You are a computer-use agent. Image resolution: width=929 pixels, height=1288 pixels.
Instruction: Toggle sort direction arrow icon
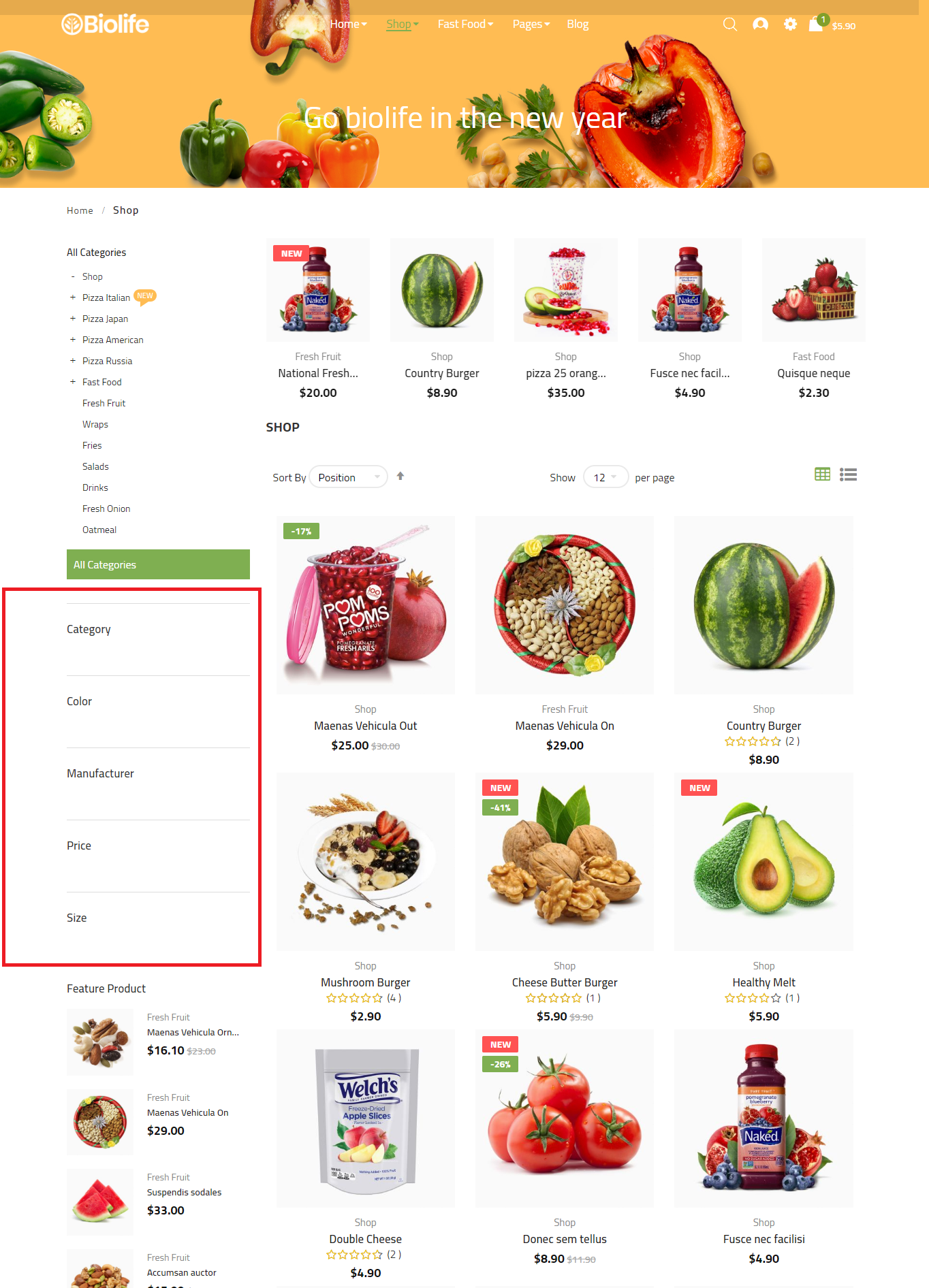[400, 477]
